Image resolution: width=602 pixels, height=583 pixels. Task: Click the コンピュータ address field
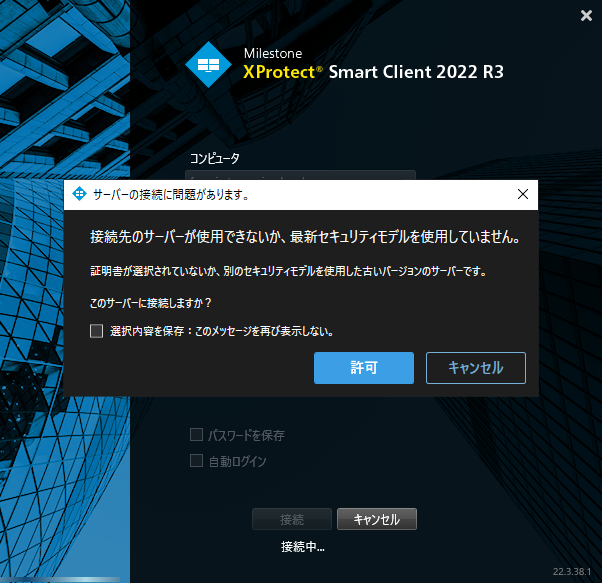300,175
